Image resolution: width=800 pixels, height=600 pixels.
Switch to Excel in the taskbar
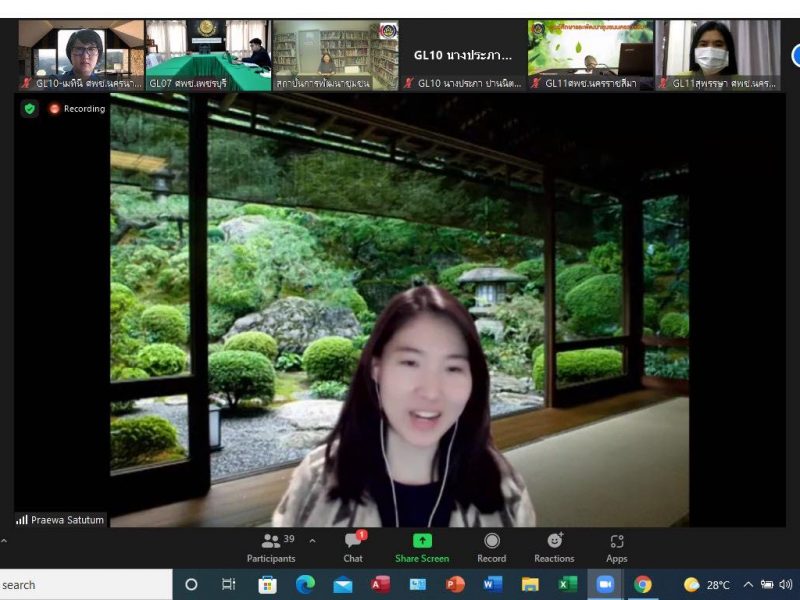pyautogui.click(x=567, y=585)
